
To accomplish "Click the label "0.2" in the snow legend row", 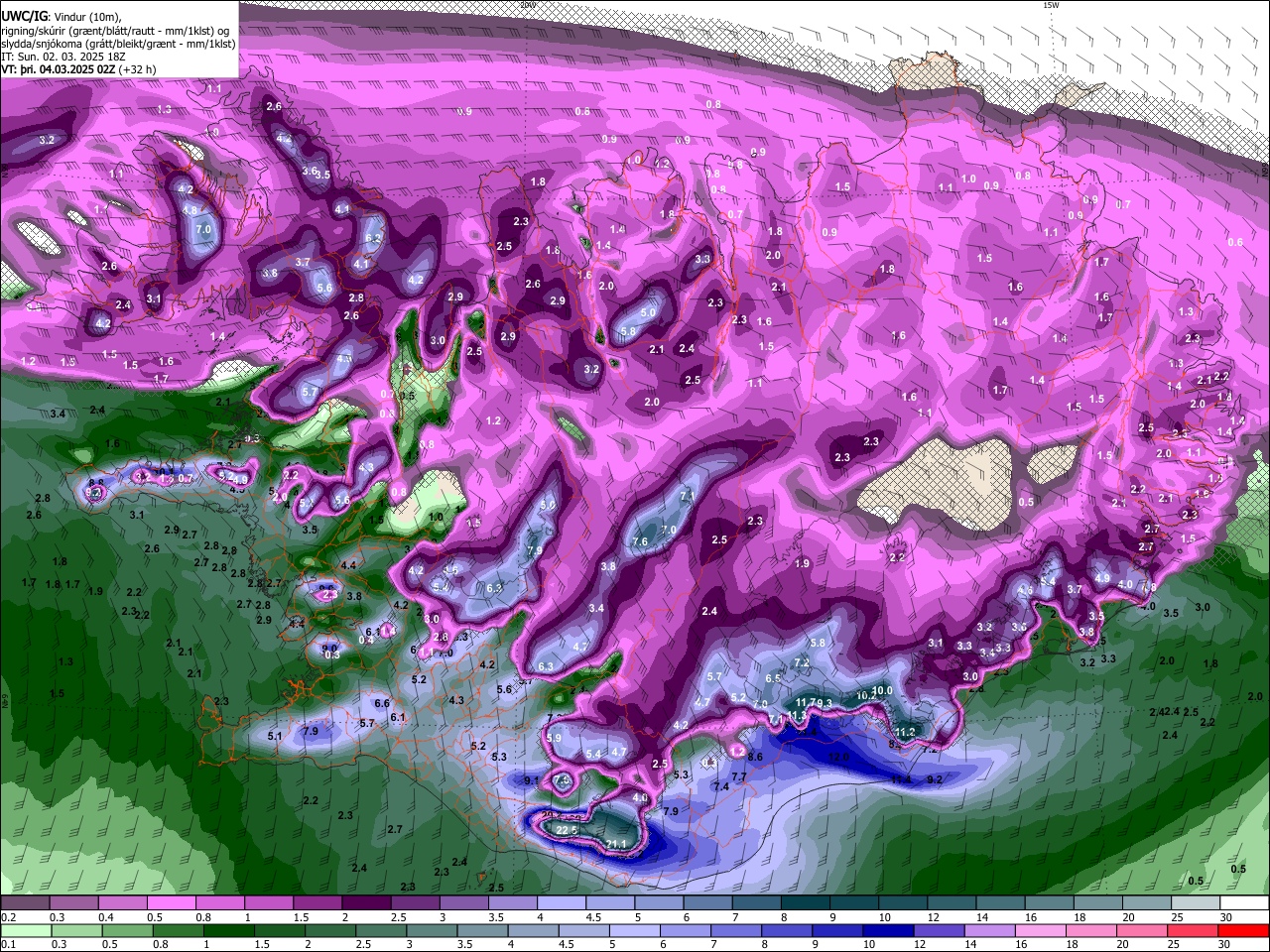I will click(x=9, y=916).
